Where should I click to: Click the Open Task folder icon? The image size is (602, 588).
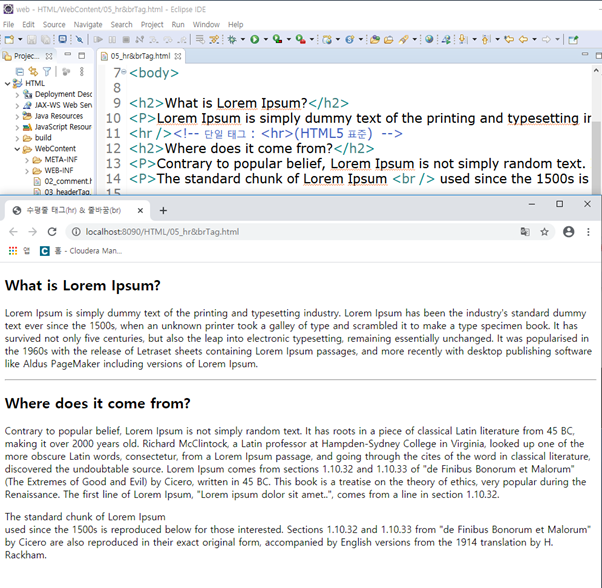pos(389,40)
